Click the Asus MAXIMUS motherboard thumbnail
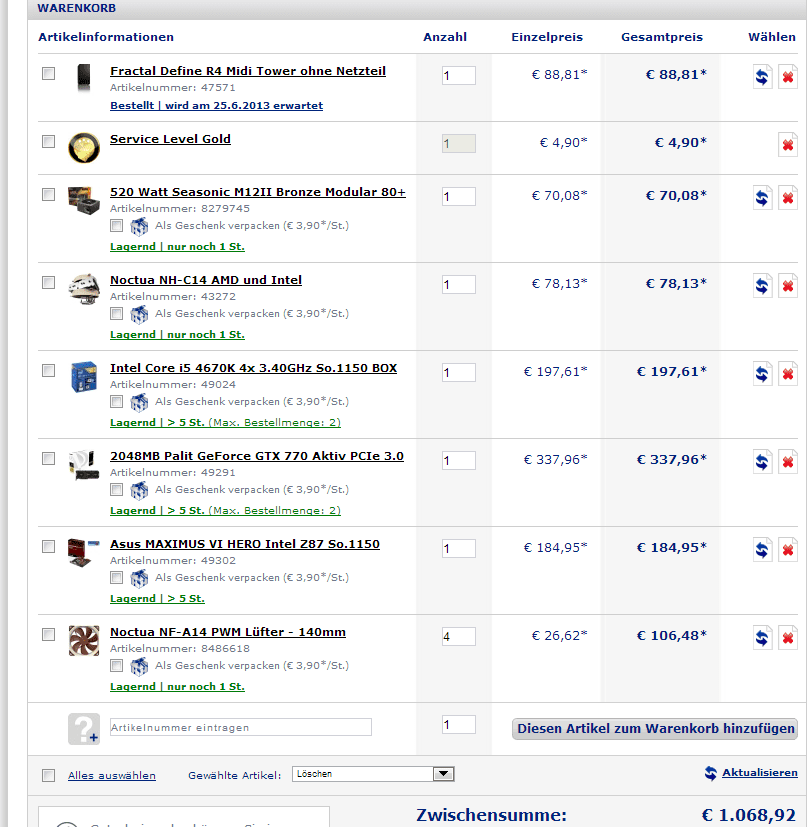Screen dimensions: 811x827 (x=84, y=552)
